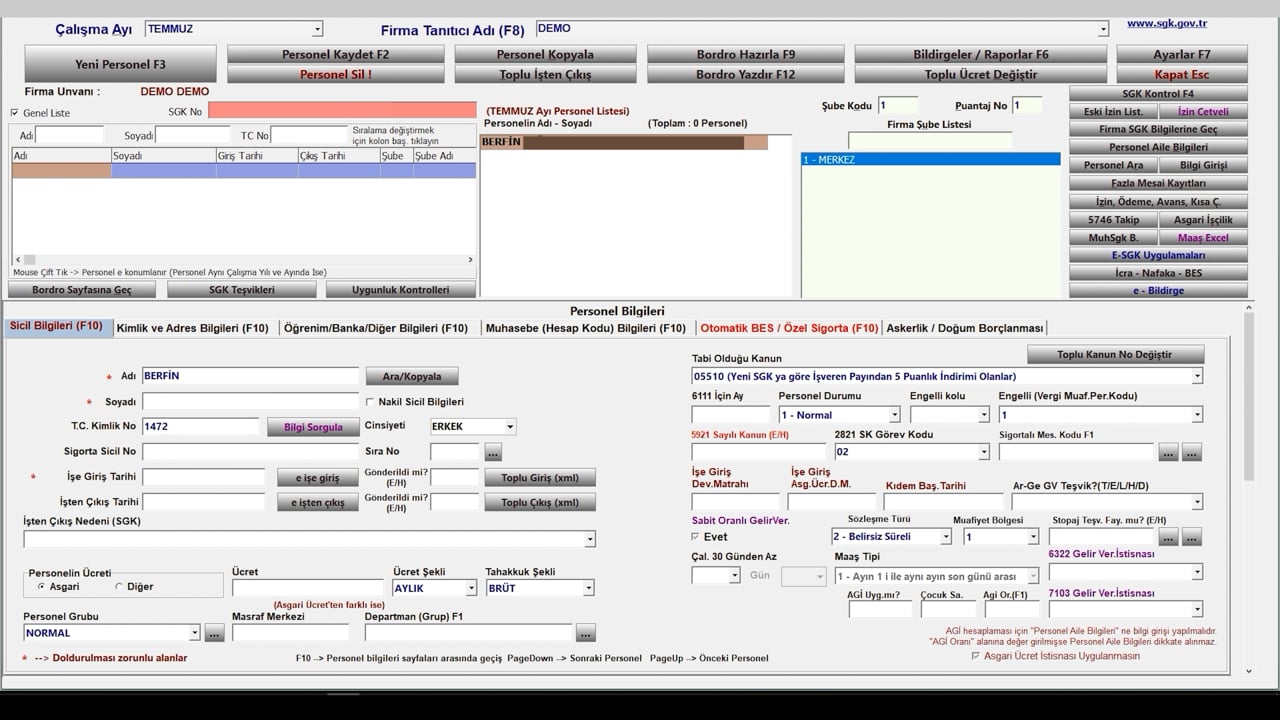
Task: Open the lookup button beside Sıra No
Action: 492,452
